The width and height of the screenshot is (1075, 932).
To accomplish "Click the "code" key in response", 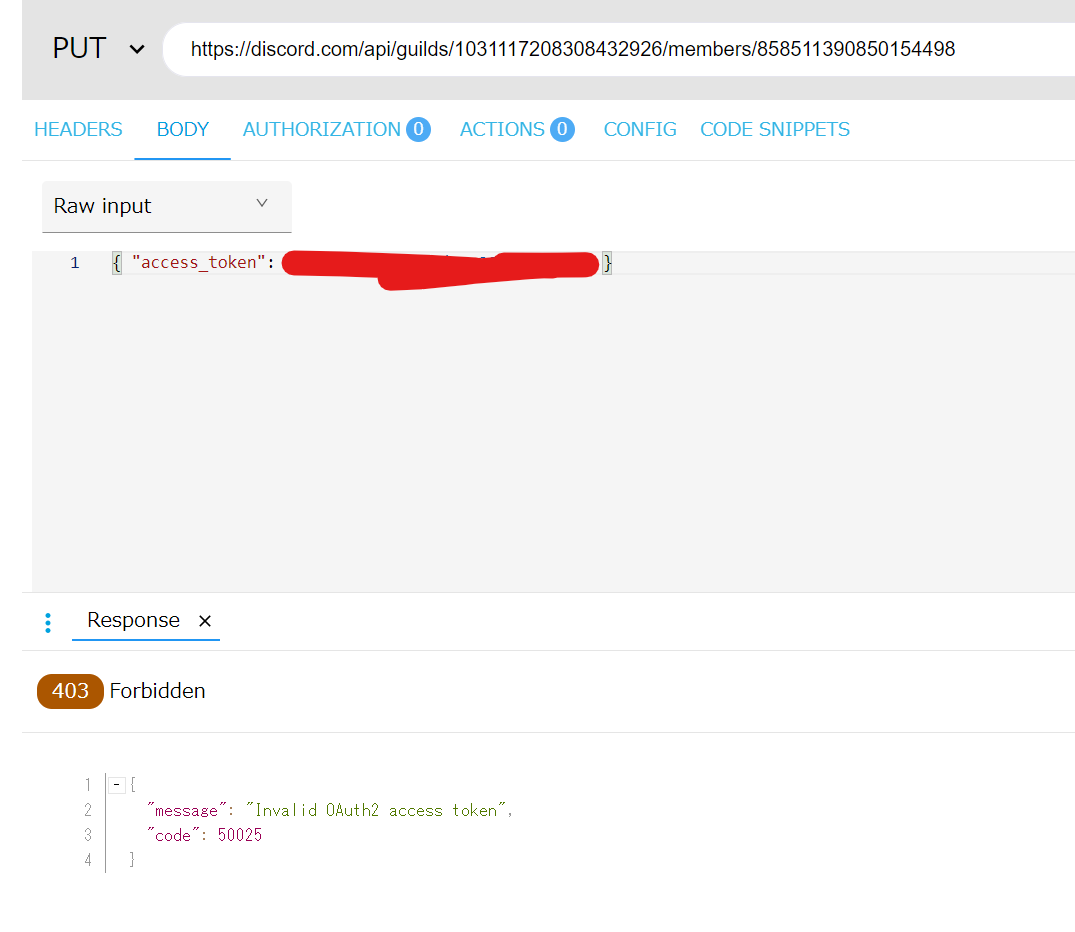I will click(173, 835).
